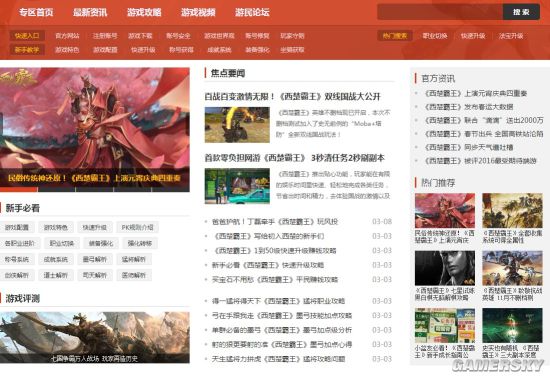This screenshot has width=550, height=377.
Task: Select the second carousel slide indicator
Action: tap(56, 189)
